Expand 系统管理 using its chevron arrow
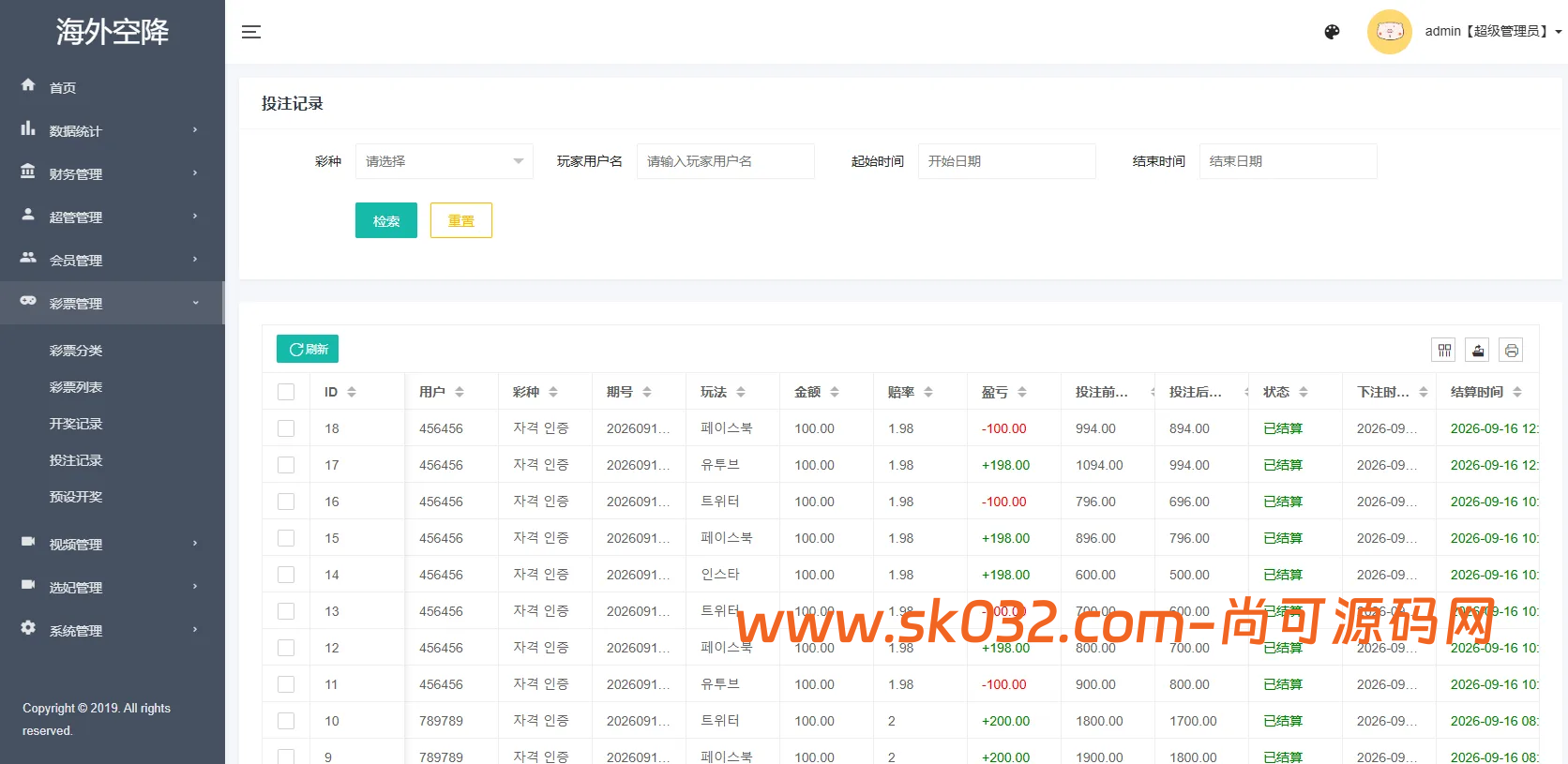Image resolution: width=1568 pixels, height=764 pixels. (195, 629)
